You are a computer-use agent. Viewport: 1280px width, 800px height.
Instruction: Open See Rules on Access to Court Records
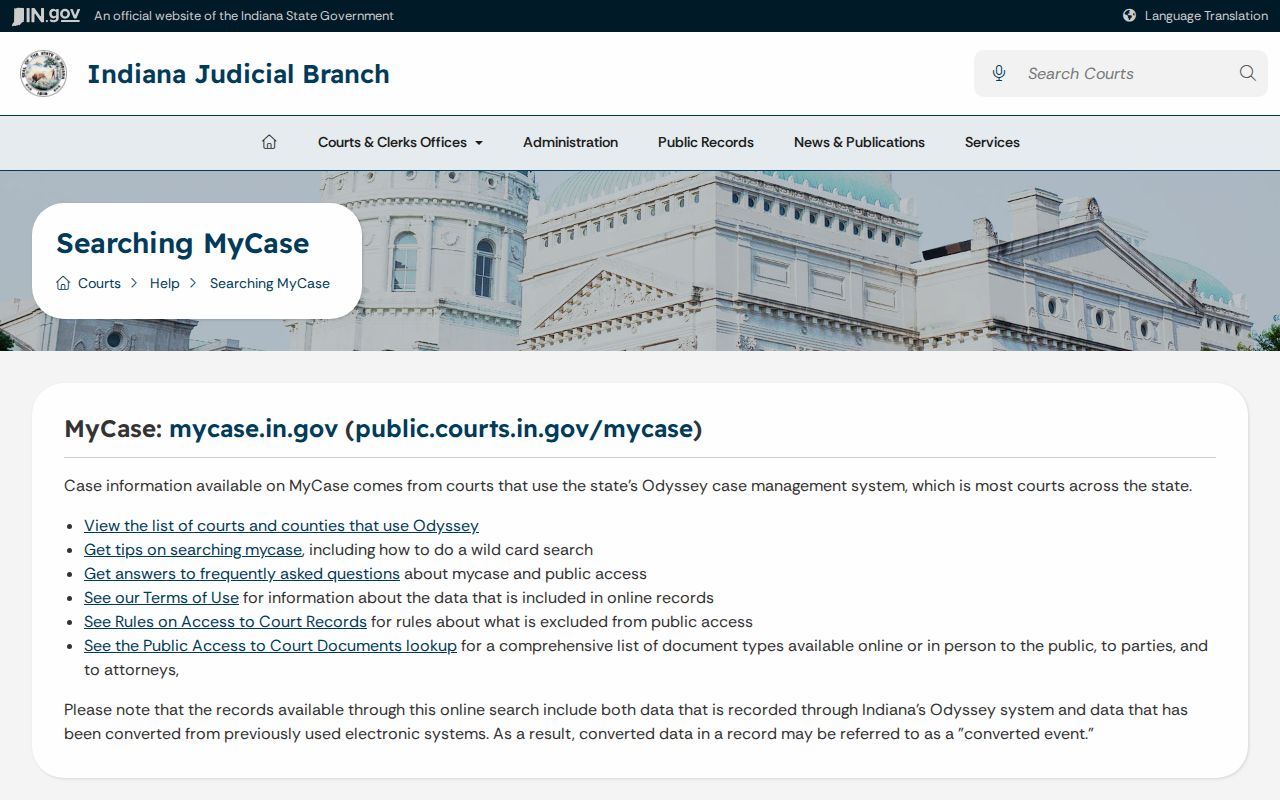click(225, 621)
